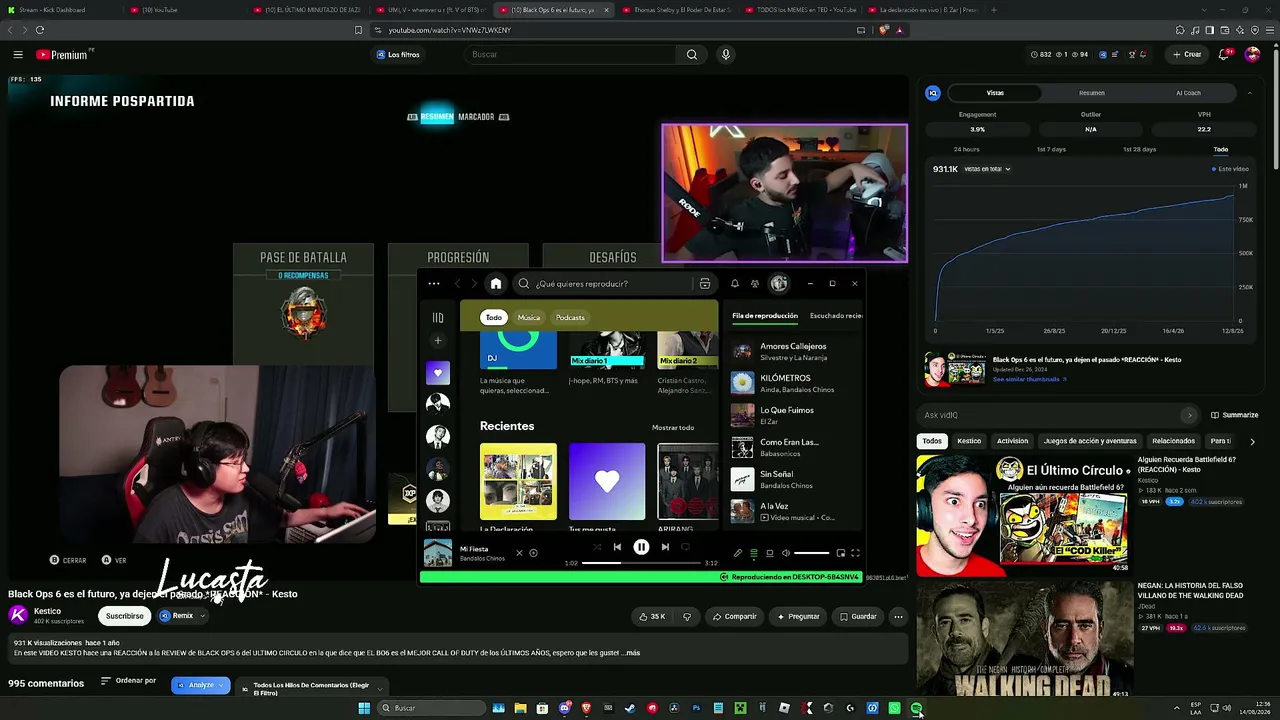Adjust the Spotify volume slider
The width and height of the screenshot is (1280, 720).
tap(811, 553)
